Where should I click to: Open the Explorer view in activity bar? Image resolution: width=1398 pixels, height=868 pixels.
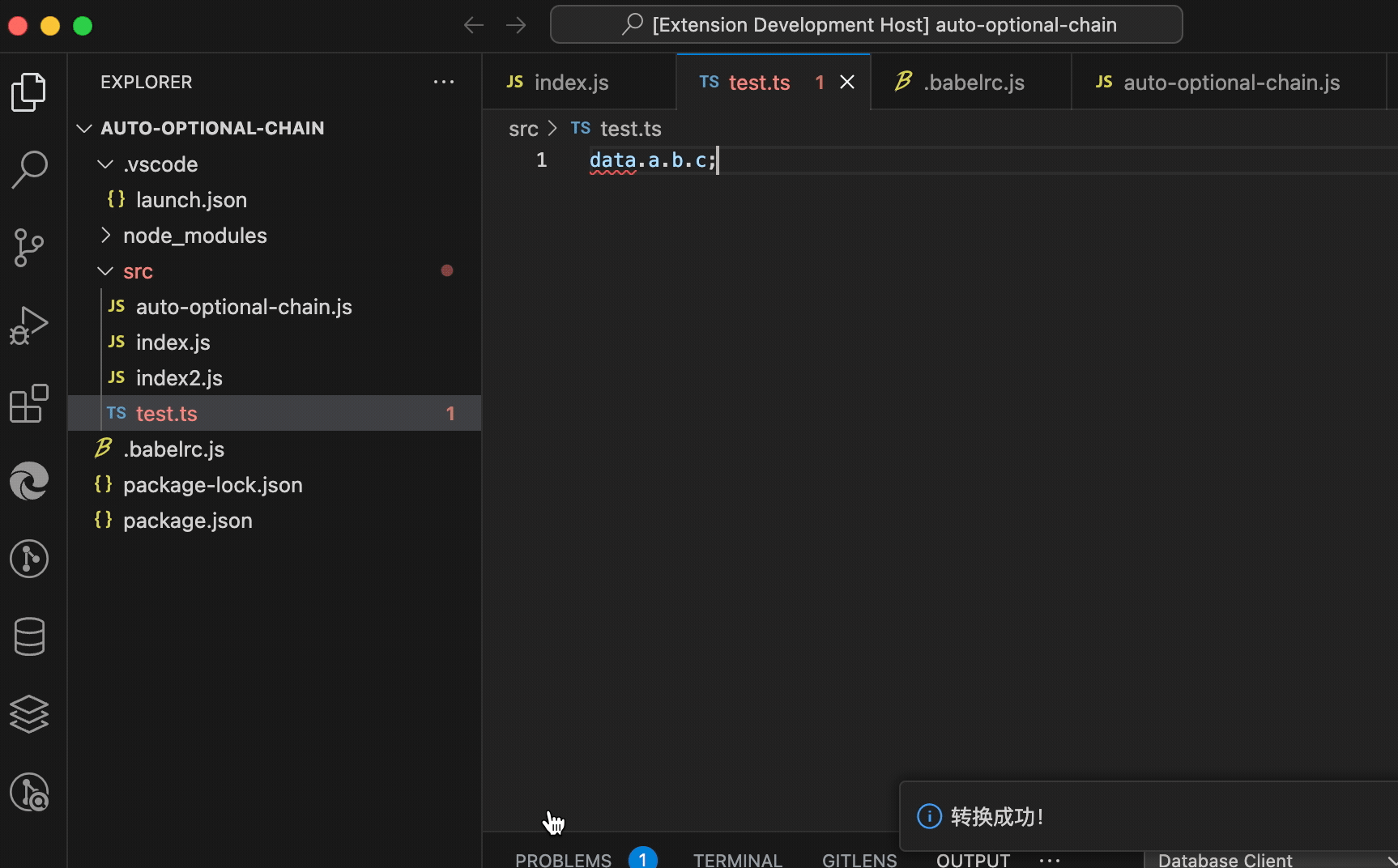pos(29,92)
